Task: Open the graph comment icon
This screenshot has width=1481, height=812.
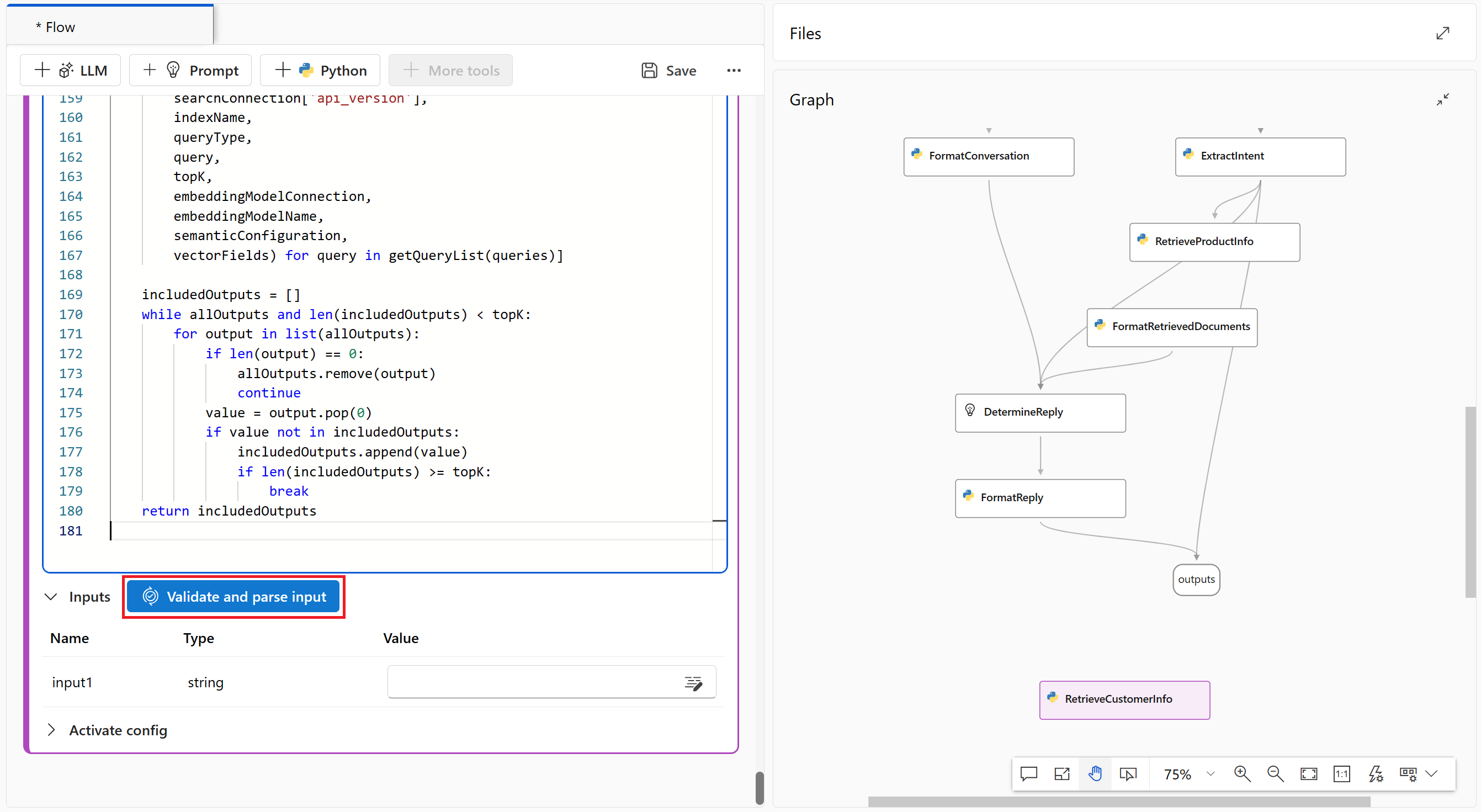Action: tap(1028, 774)
